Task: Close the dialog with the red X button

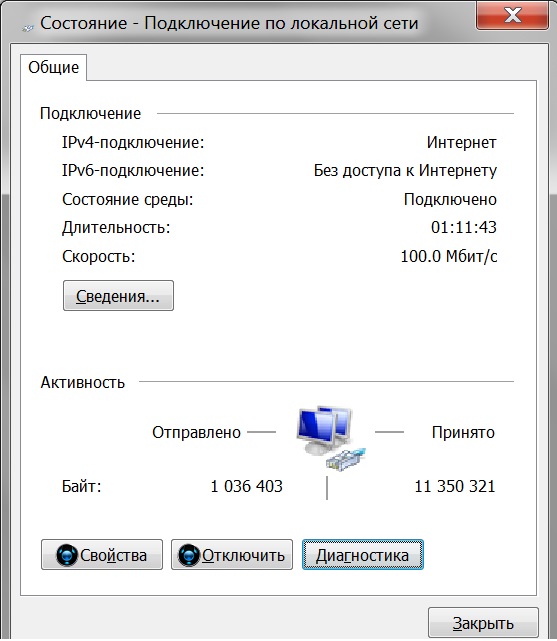Action: coord(512,16)
